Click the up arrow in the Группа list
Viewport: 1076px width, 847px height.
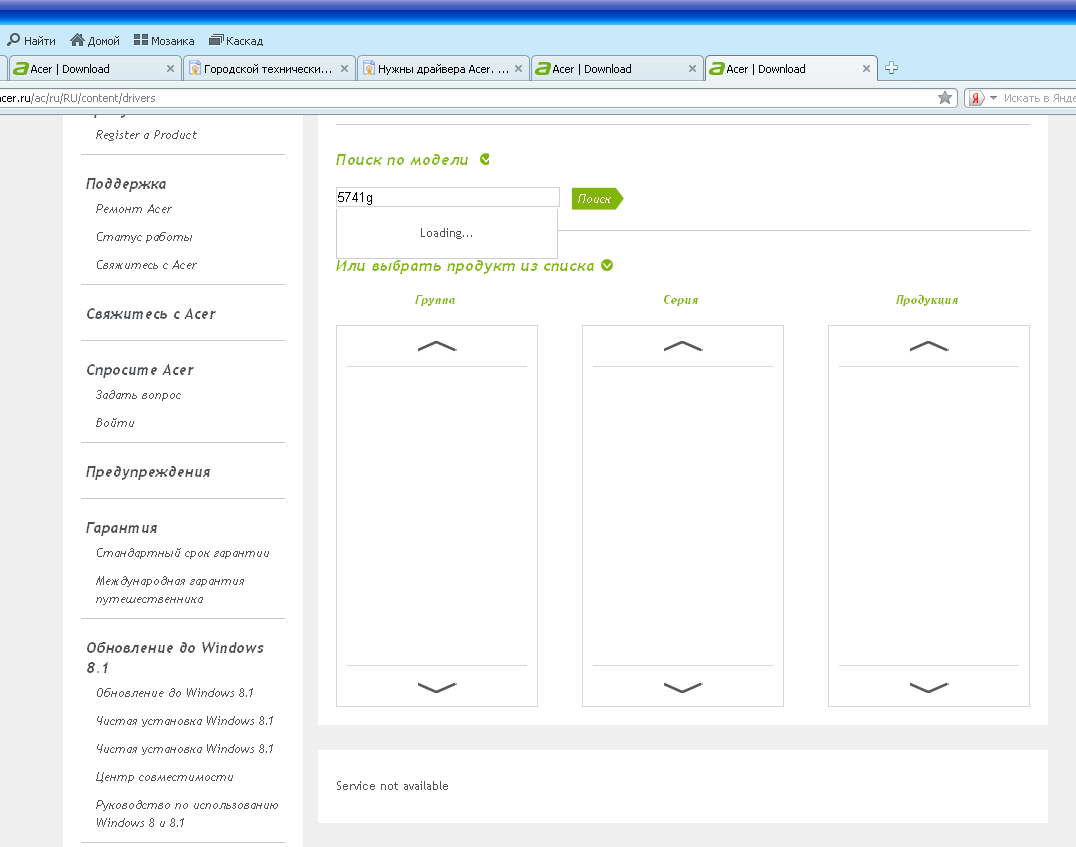click(436, 346)
